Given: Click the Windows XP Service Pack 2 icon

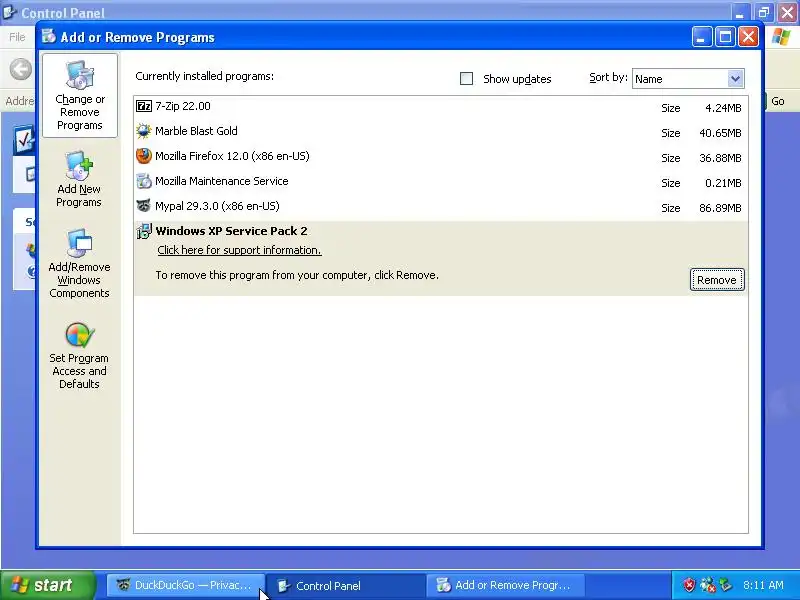Looking at the screenshot, I should [144, 231].
